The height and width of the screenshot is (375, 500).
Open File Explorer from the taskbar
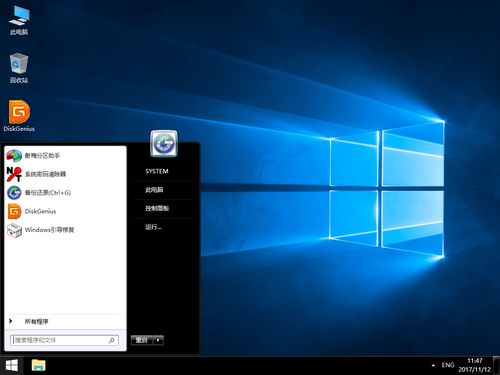38,366
